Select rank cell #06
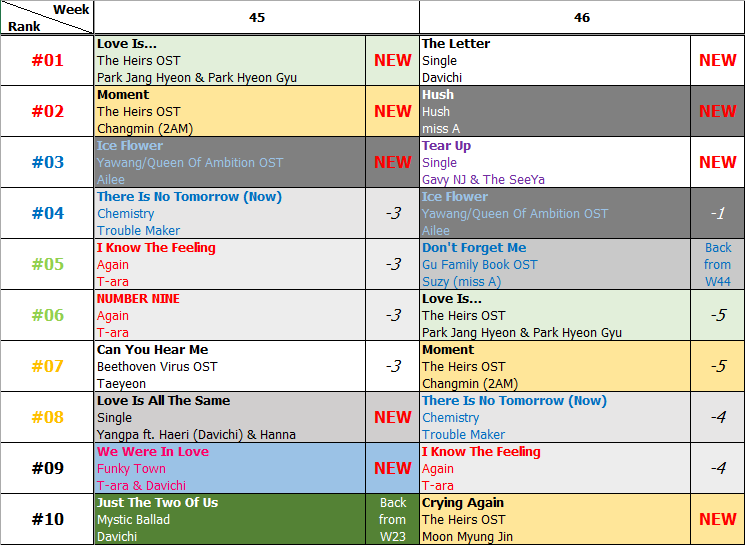Screen dimensions: 745x545 click(x=47, y=315)
